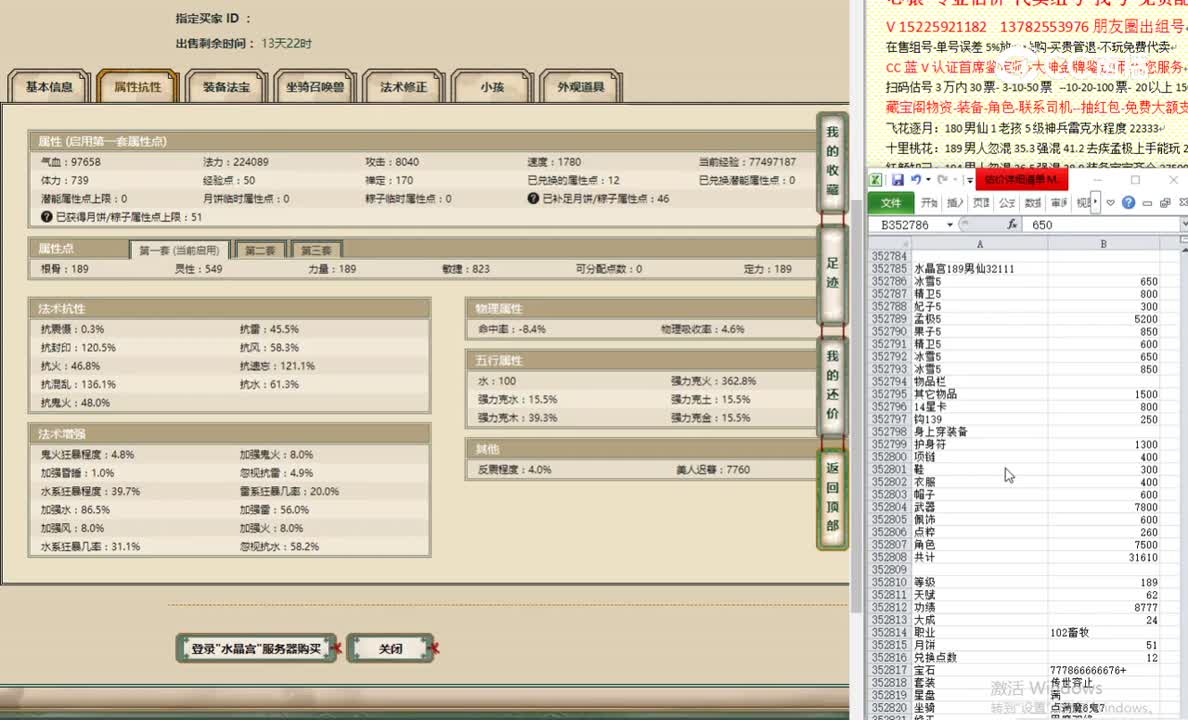Open the Quick Access Toolbar customize dropdown
Screen dimensions: 1188x720
(x=969, y=180)
